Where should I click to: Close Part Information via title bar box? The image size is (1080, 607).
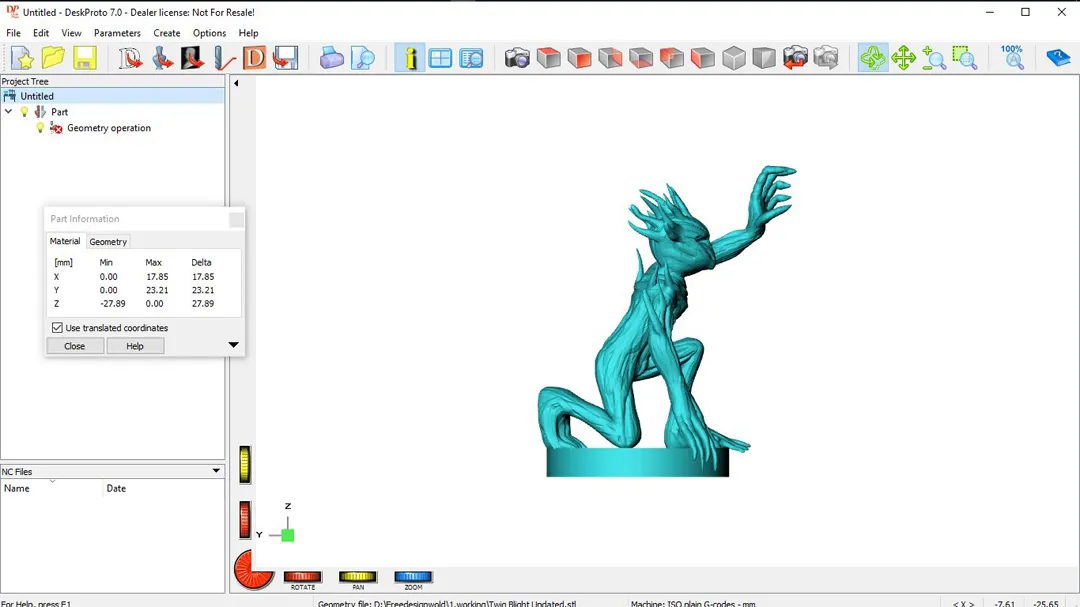pyautogui.click(x=236, y=220)
